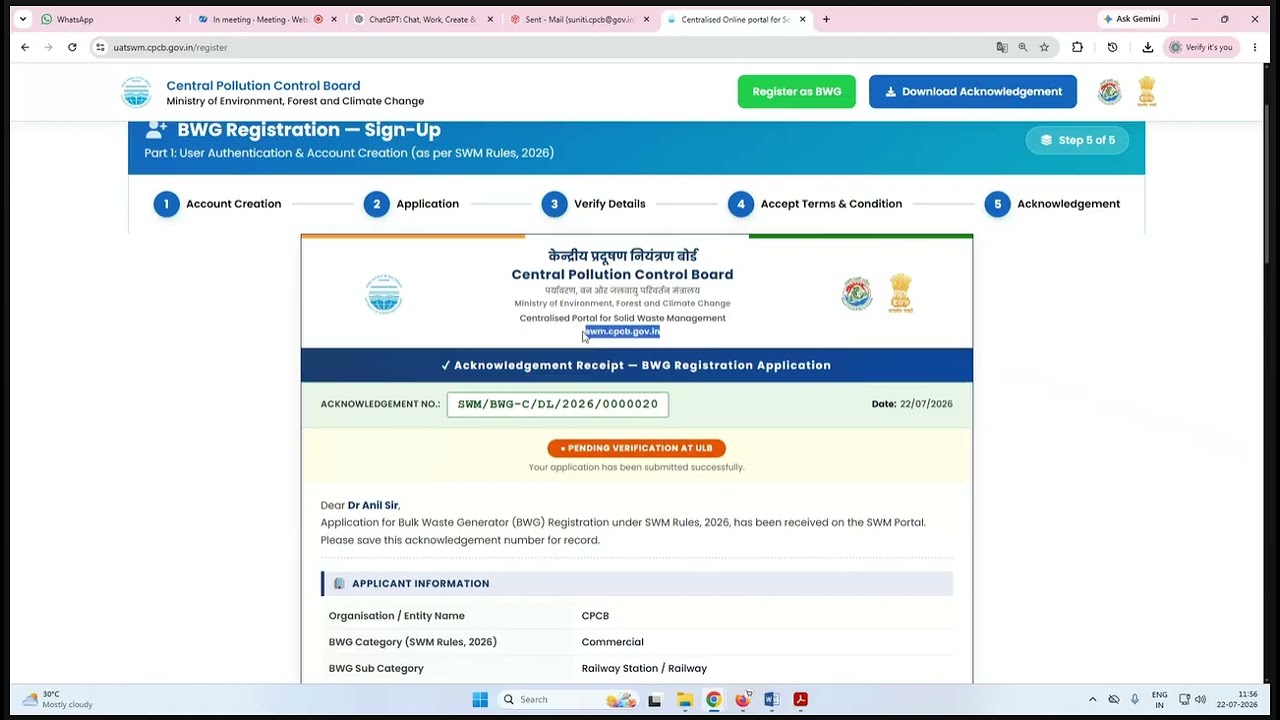Open Task View on the taskbar

pyautogui.click(x=655, y=699)
